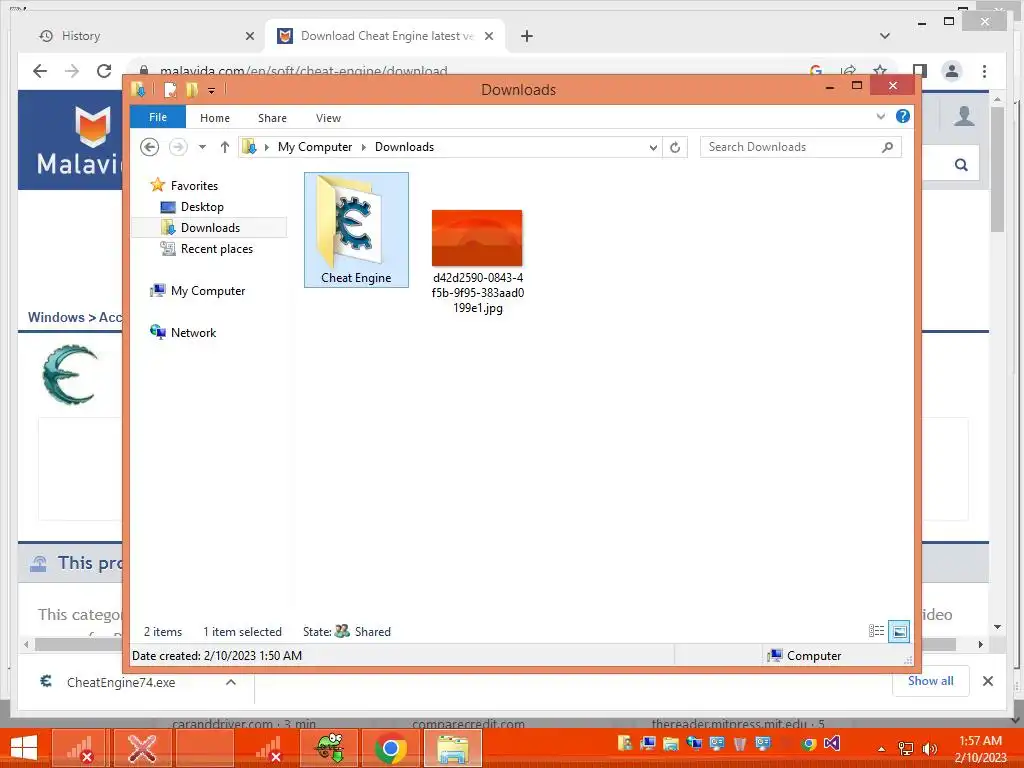Select Downloads under Favorites
1024x768 pixels.
(210, 228)
